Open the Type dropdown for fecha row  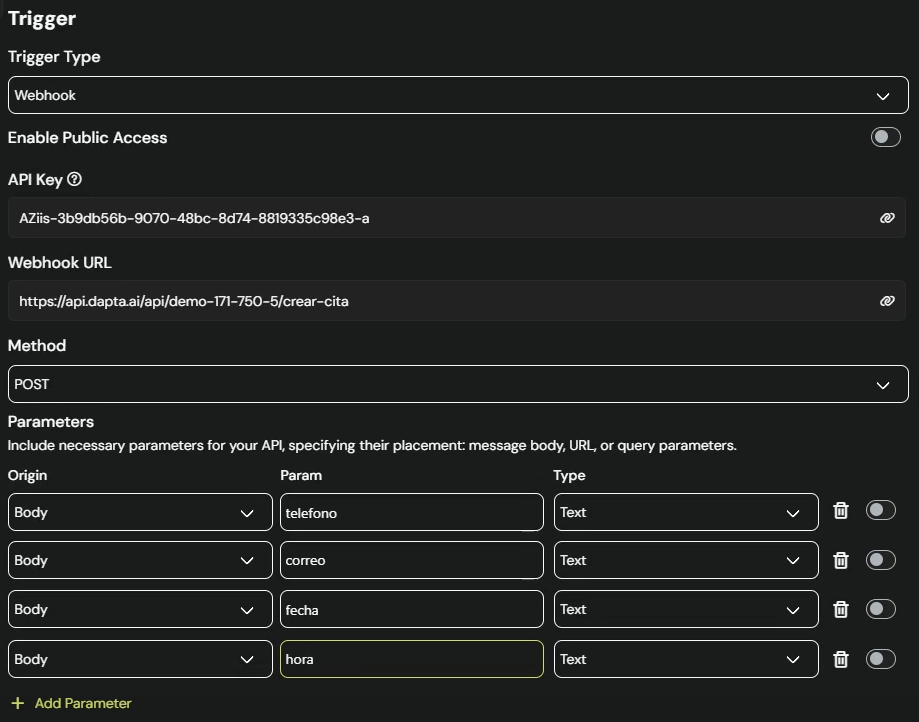pyautogui.click(x=686, y=609)
